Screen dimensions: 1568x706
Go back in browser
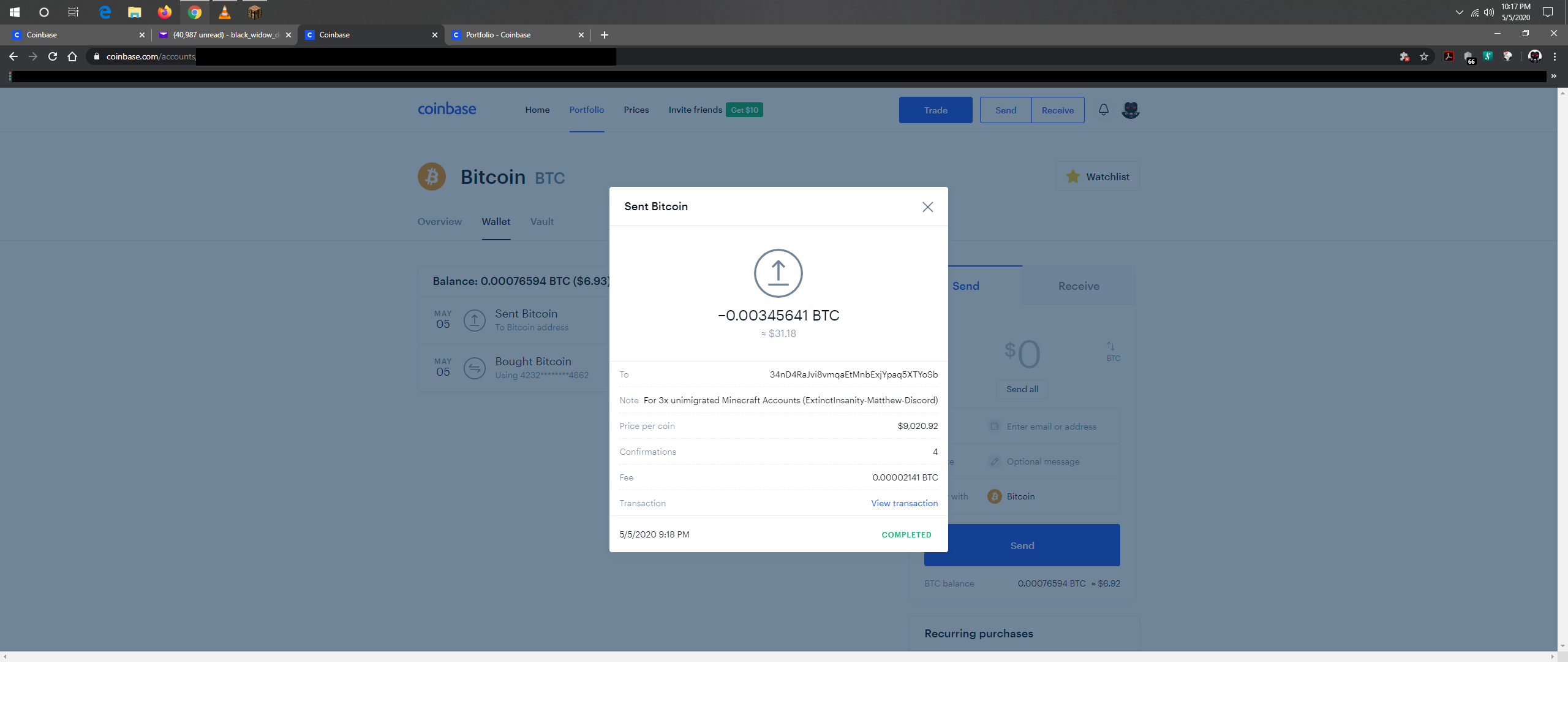point(13,56)
